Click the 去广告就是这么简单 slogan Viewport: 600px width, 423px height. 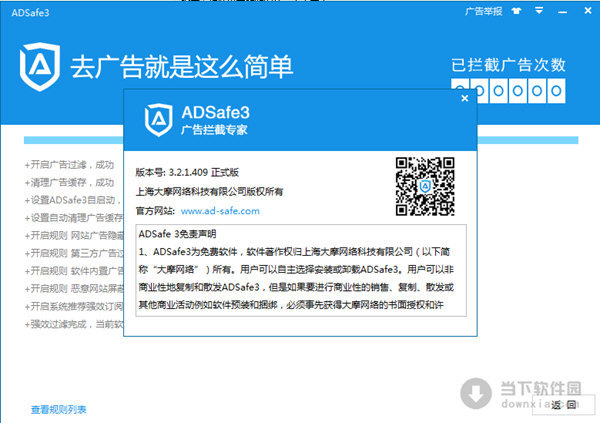(182, 67)
